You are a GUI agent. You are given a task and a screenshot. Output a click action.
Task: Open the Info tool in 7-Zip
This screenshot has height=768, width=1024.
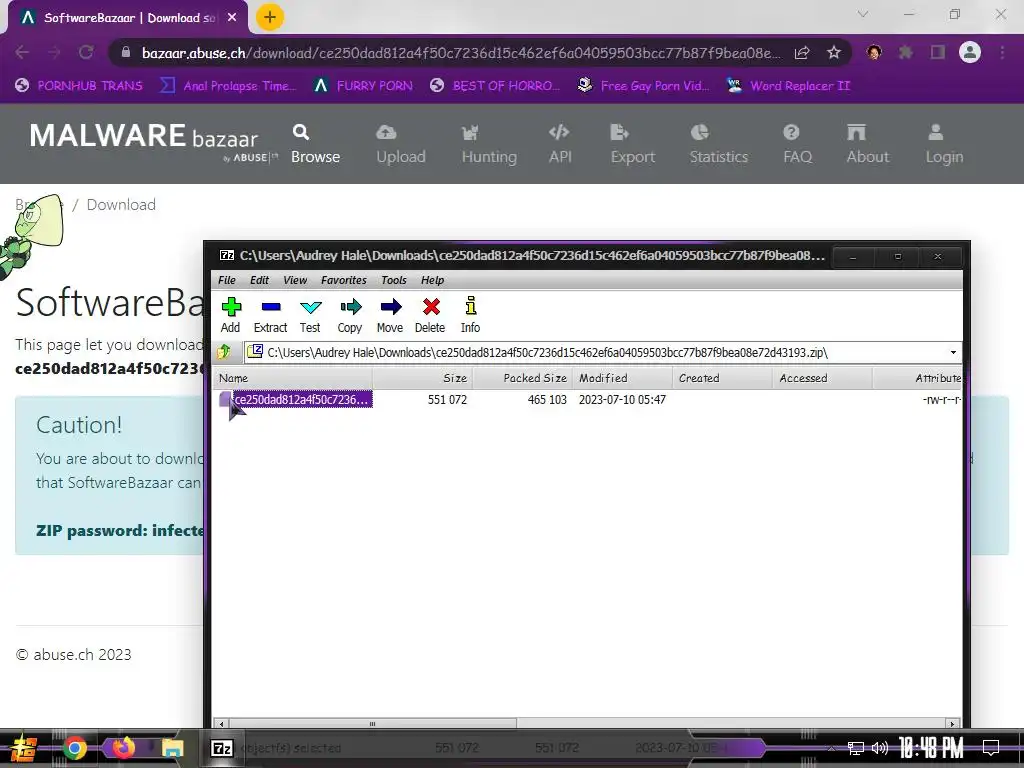click(x=470, y=315)
